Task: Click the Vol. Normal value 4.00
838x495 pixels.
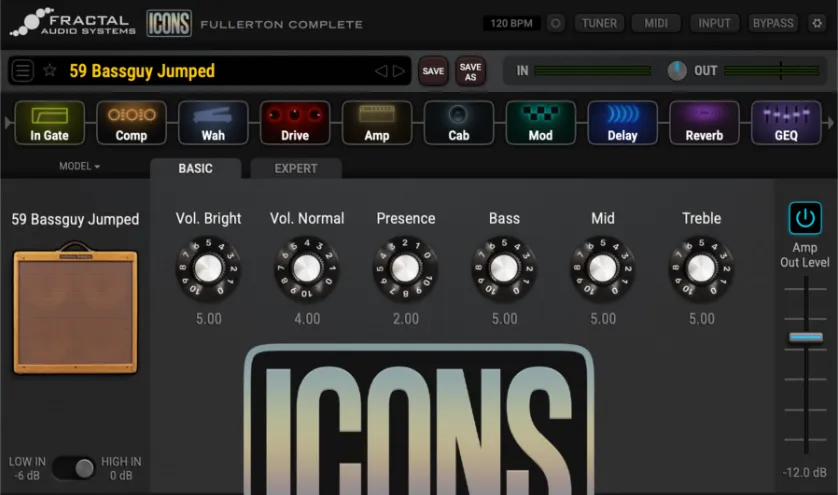Action: click(x=307, y=319)
